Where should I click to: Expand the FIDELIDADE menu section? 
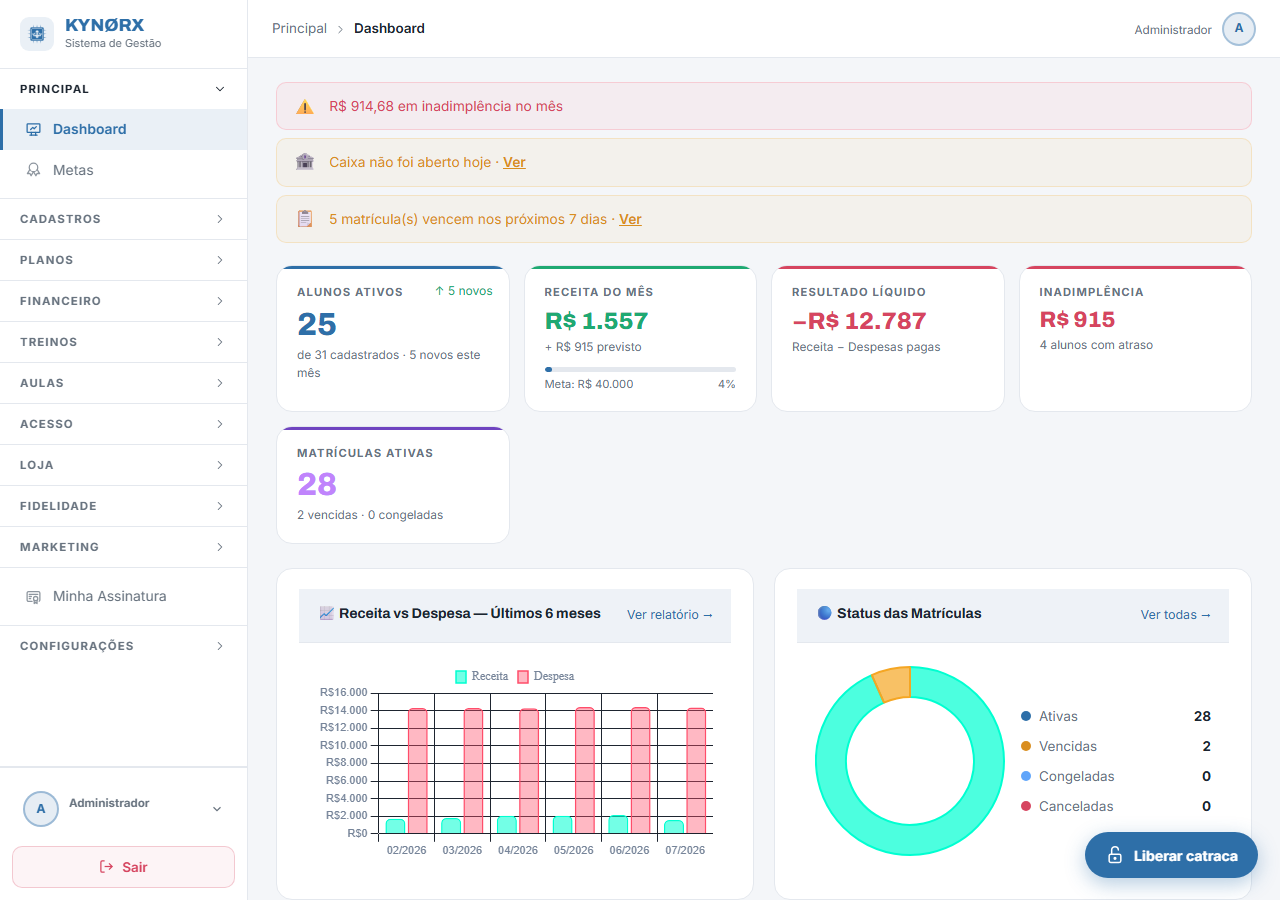tap(123, 506)
